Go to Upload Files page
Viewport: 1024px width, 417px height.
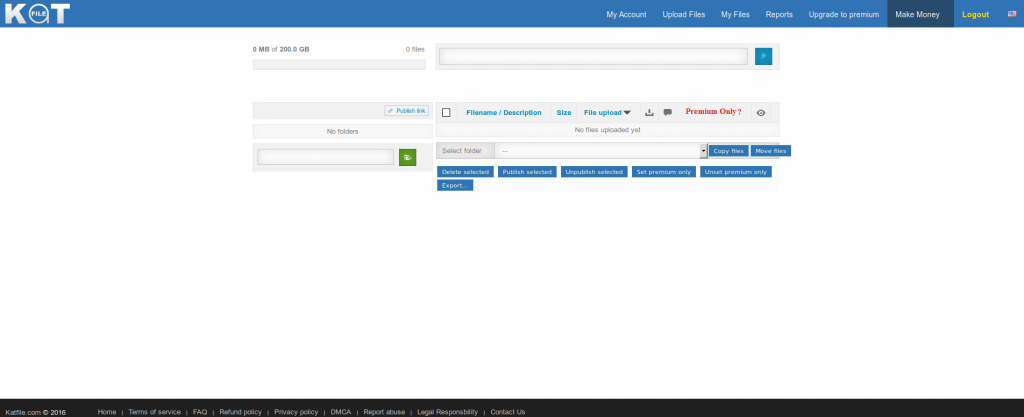tap(684, 14)
